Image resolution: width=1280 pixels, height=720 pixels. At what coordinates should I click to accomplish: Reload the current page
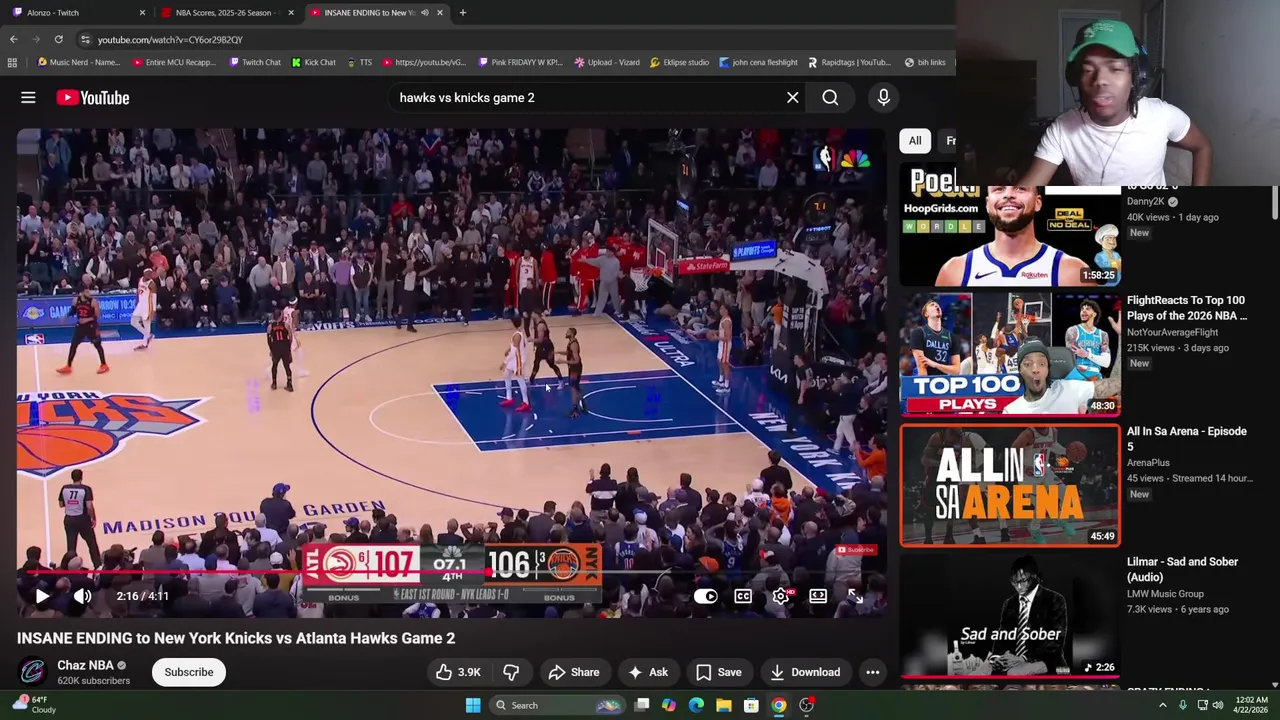point(58,39)
